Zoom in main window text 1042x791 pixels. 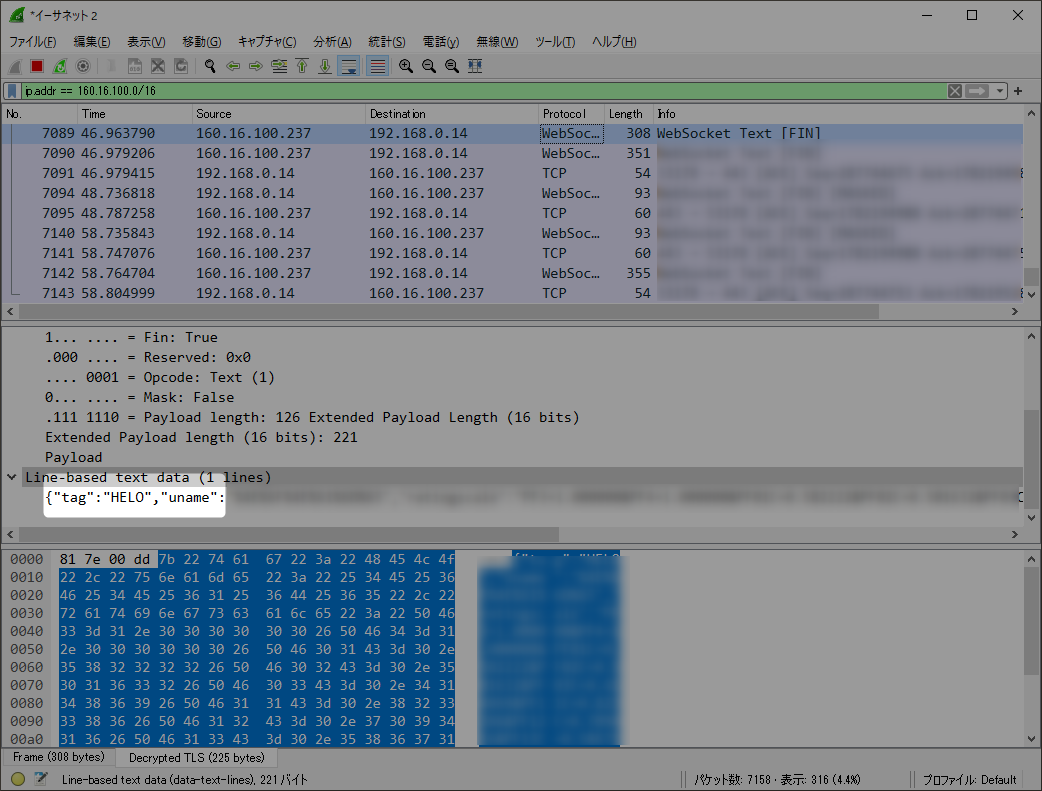406,66
